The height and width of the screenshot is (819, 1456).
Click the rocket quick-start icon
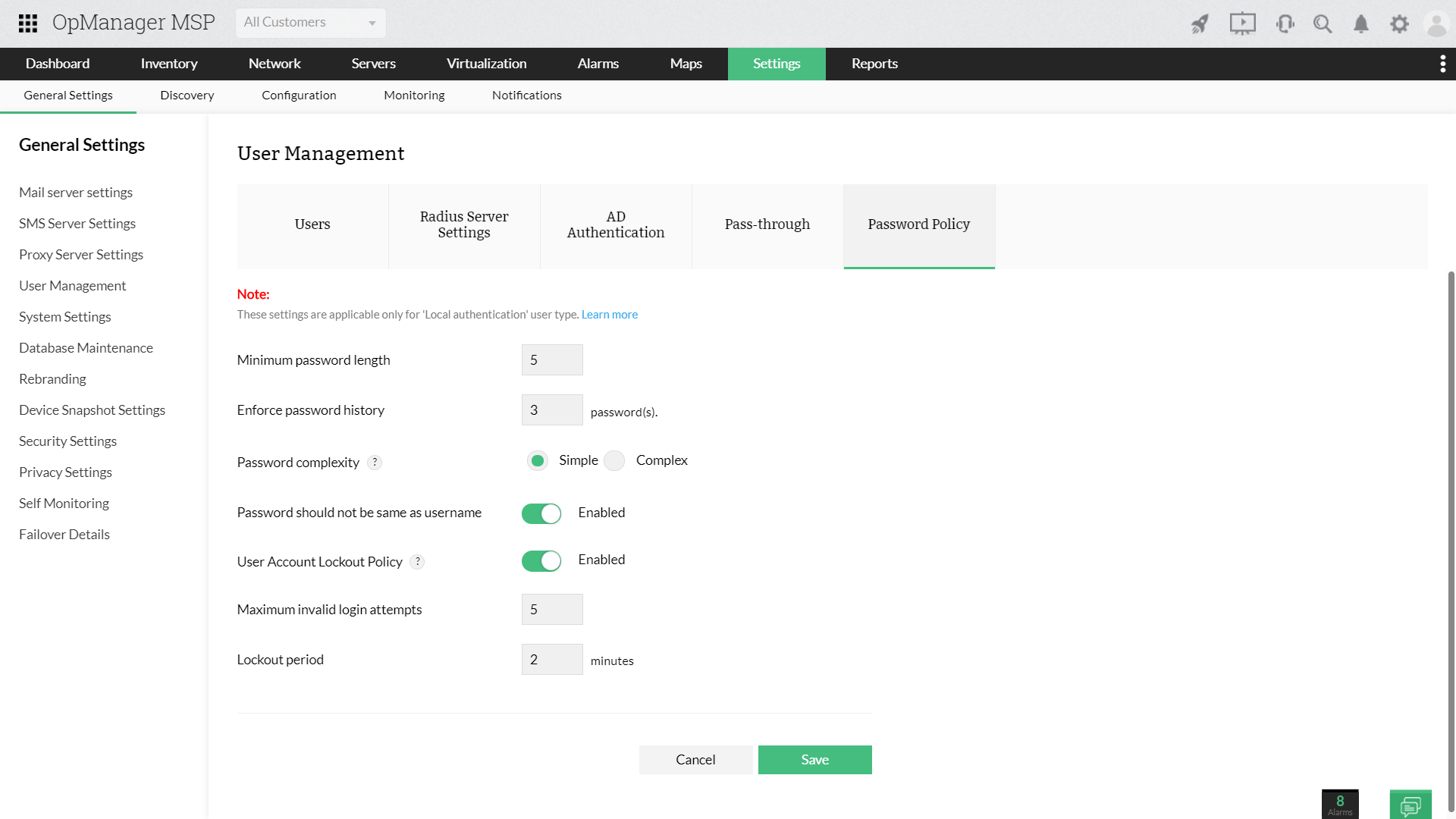[x=1200, y=24]
